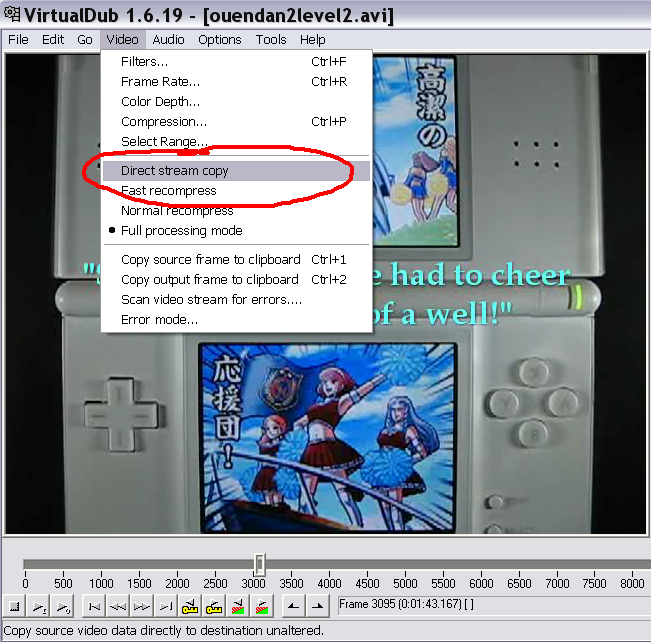Close the open Video menu

122,39
